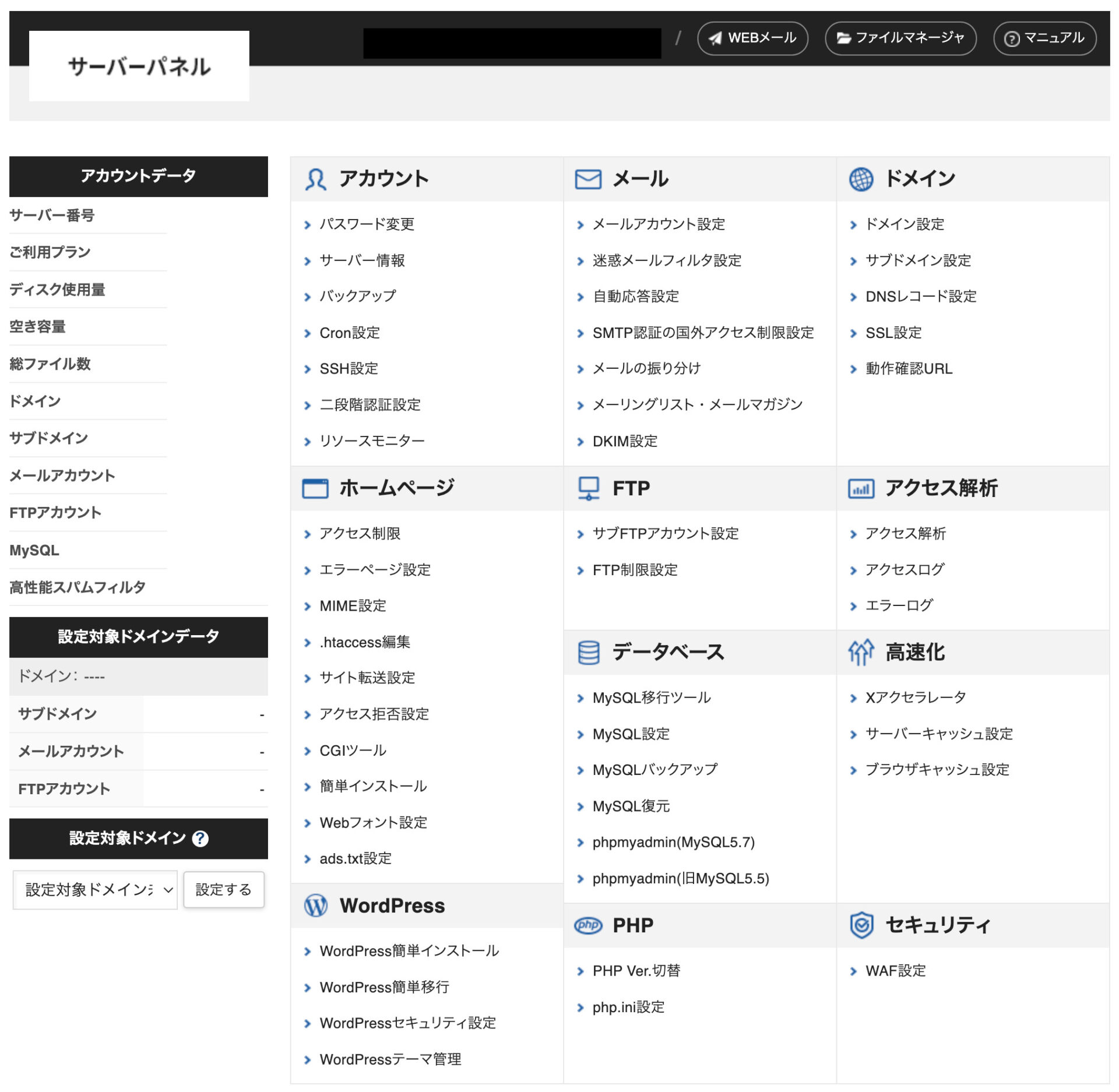Click the PHP icon next to the PHP heading
1119x1092 pixels.
pyautogui.click(x=589, y=925)
